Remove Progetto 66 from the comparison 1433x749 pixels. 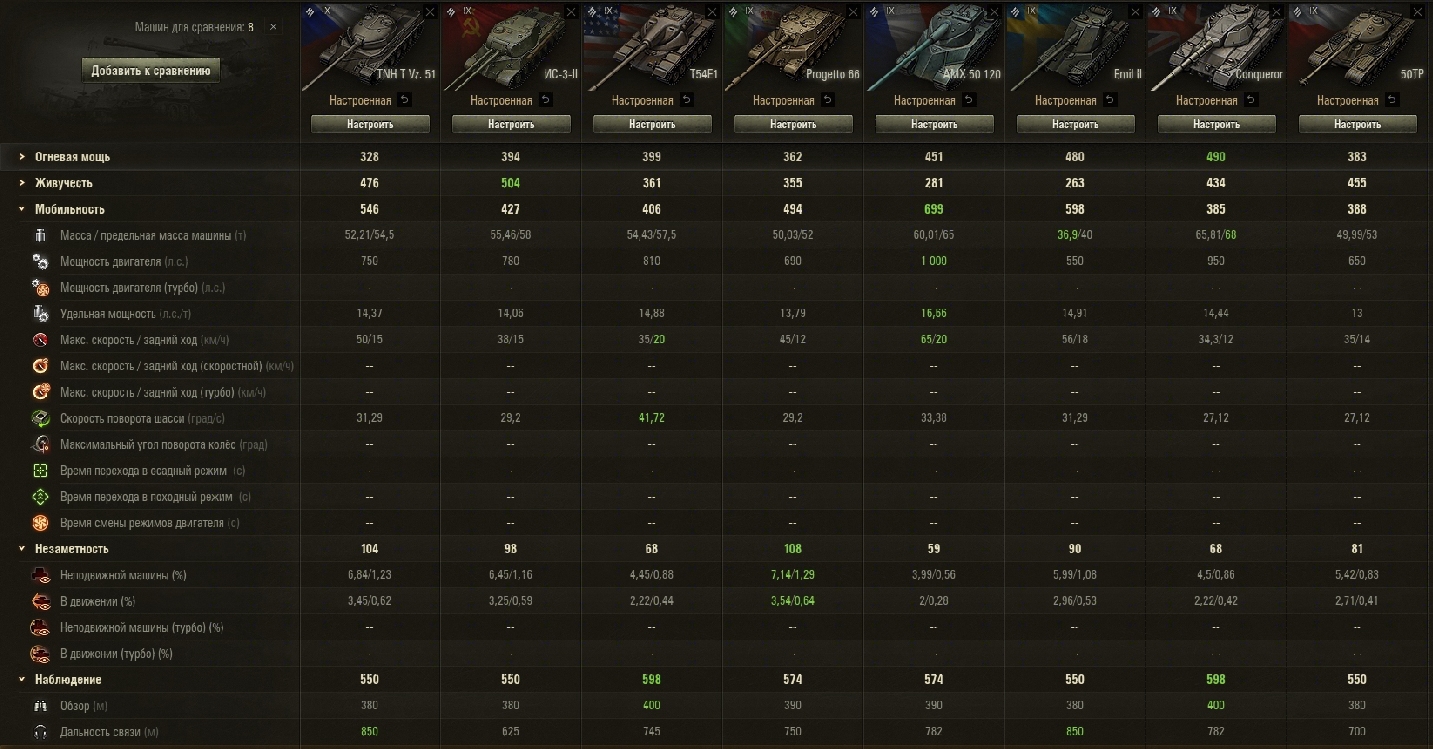(853, 11)
